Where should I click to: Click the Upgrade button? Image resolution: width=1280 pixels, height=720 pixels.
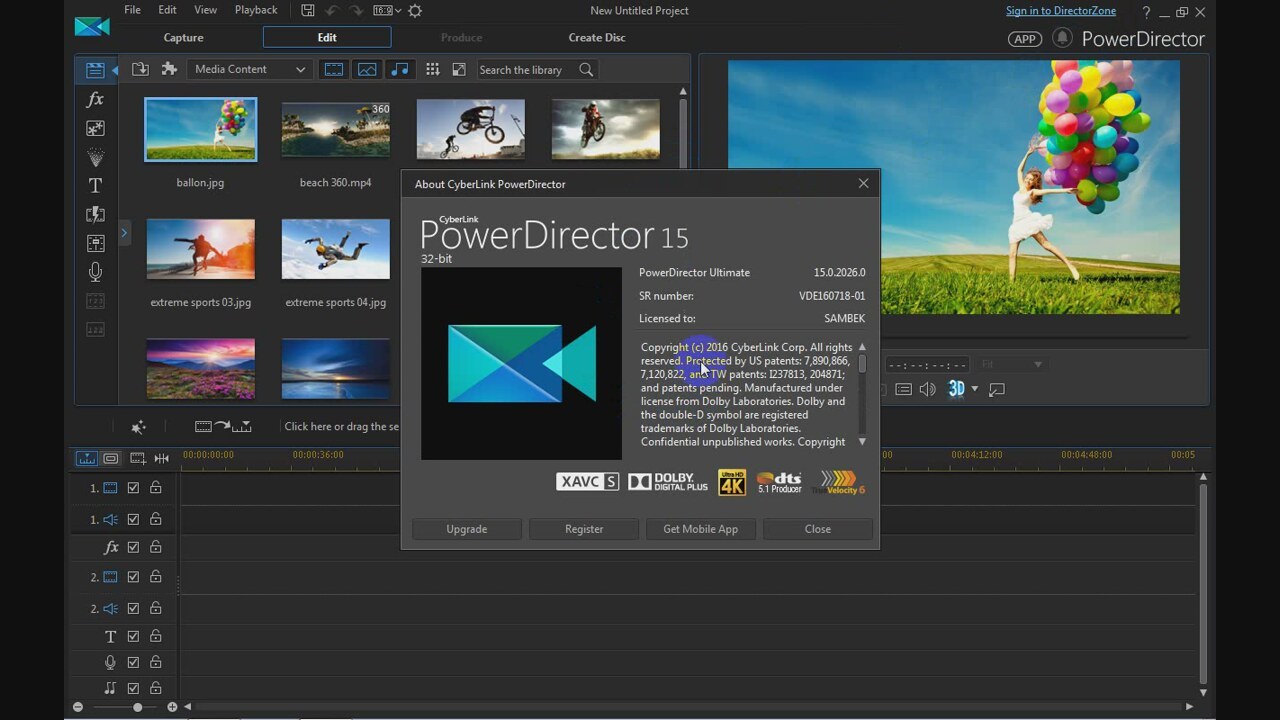pos(466,529)
